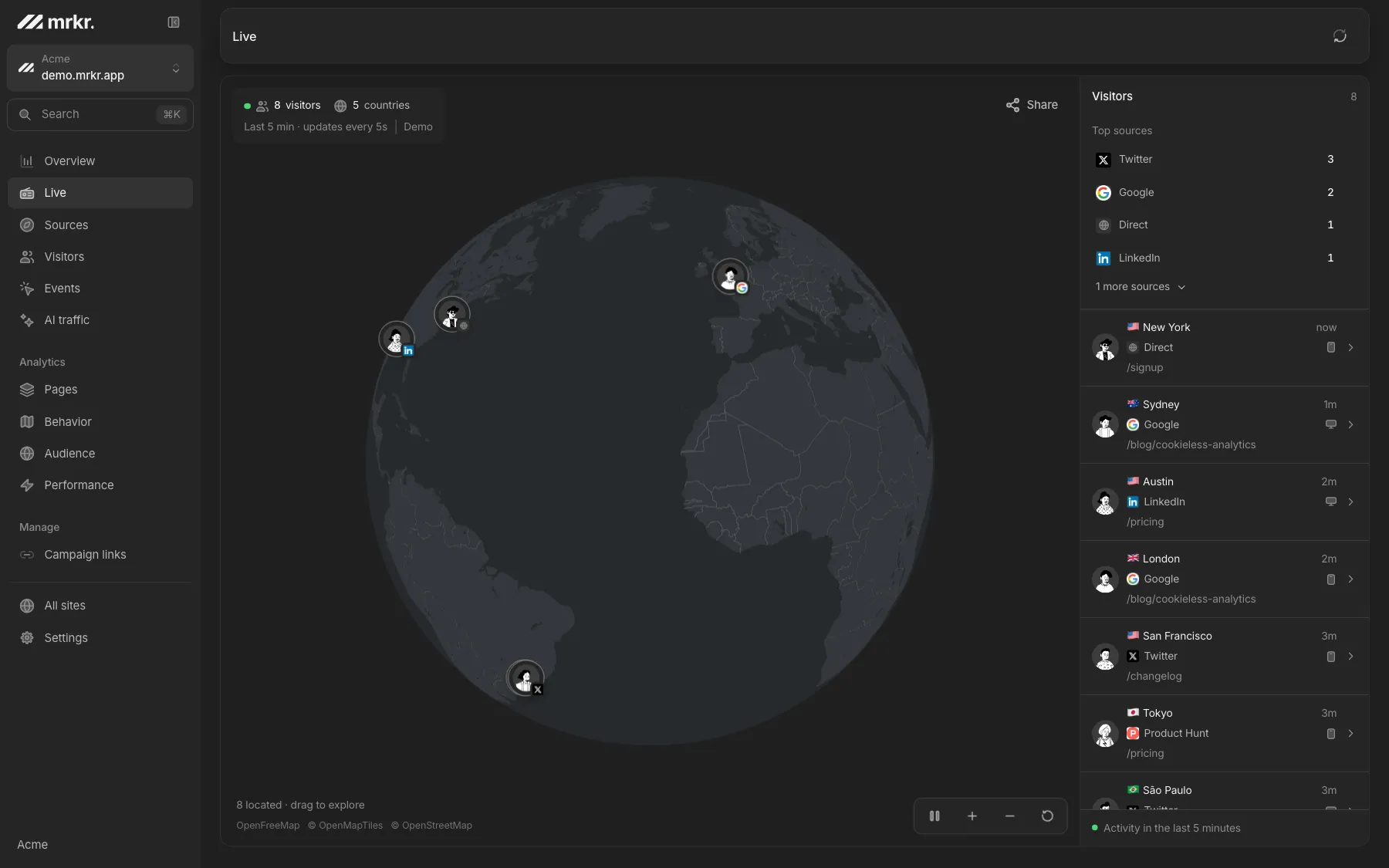Open the Sydney visitor chevron

pos(1350,425)
